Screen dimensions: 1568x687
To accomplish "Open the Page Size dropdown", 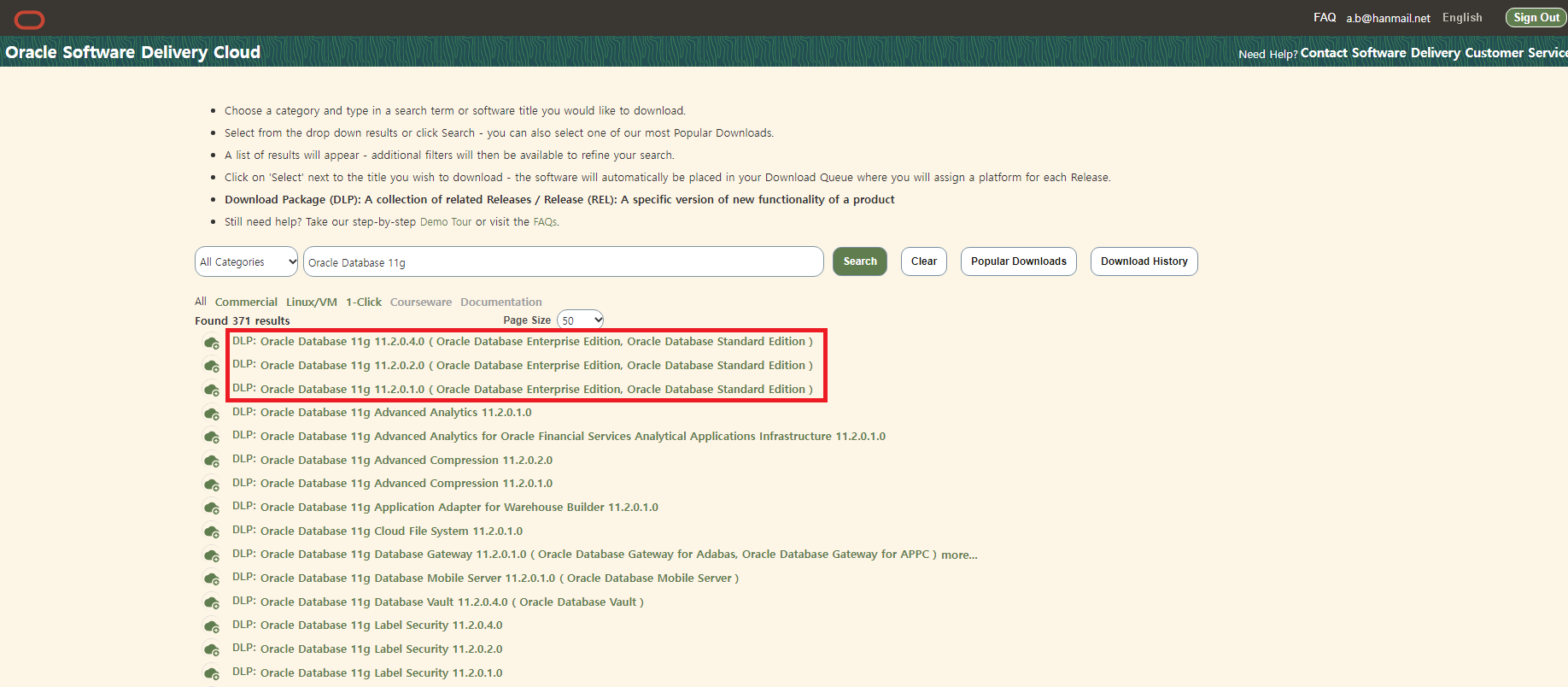I will pos(581,320).
